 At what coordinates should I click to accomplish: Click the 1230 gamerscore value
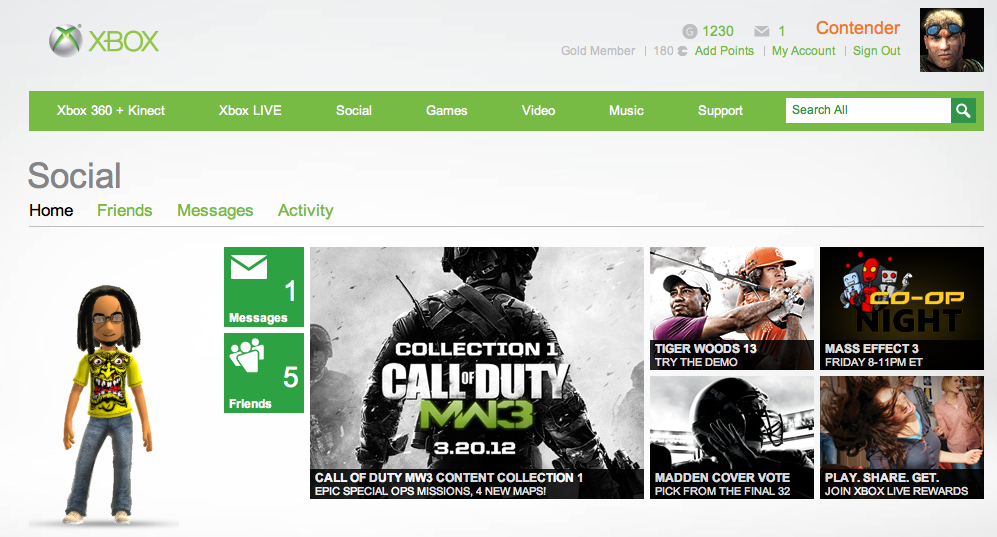[x=718, y=31]
